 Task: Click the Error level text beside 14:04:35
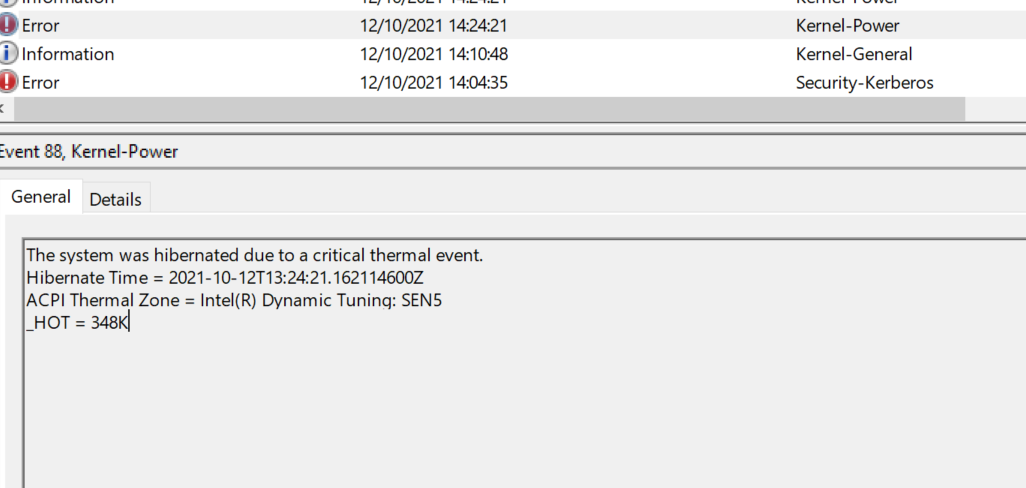pos(41,83)
